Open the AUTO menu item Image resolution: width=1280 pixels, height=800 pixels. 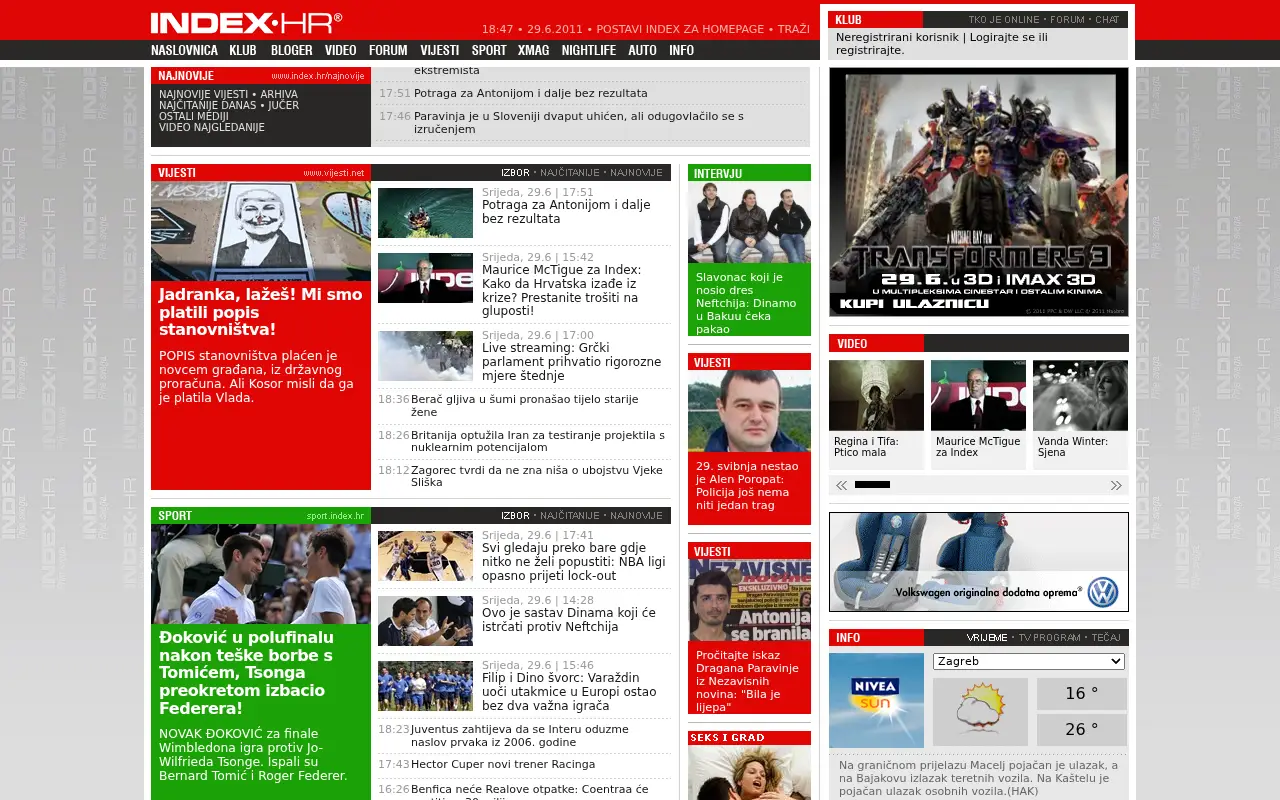(x=642, y=50)
